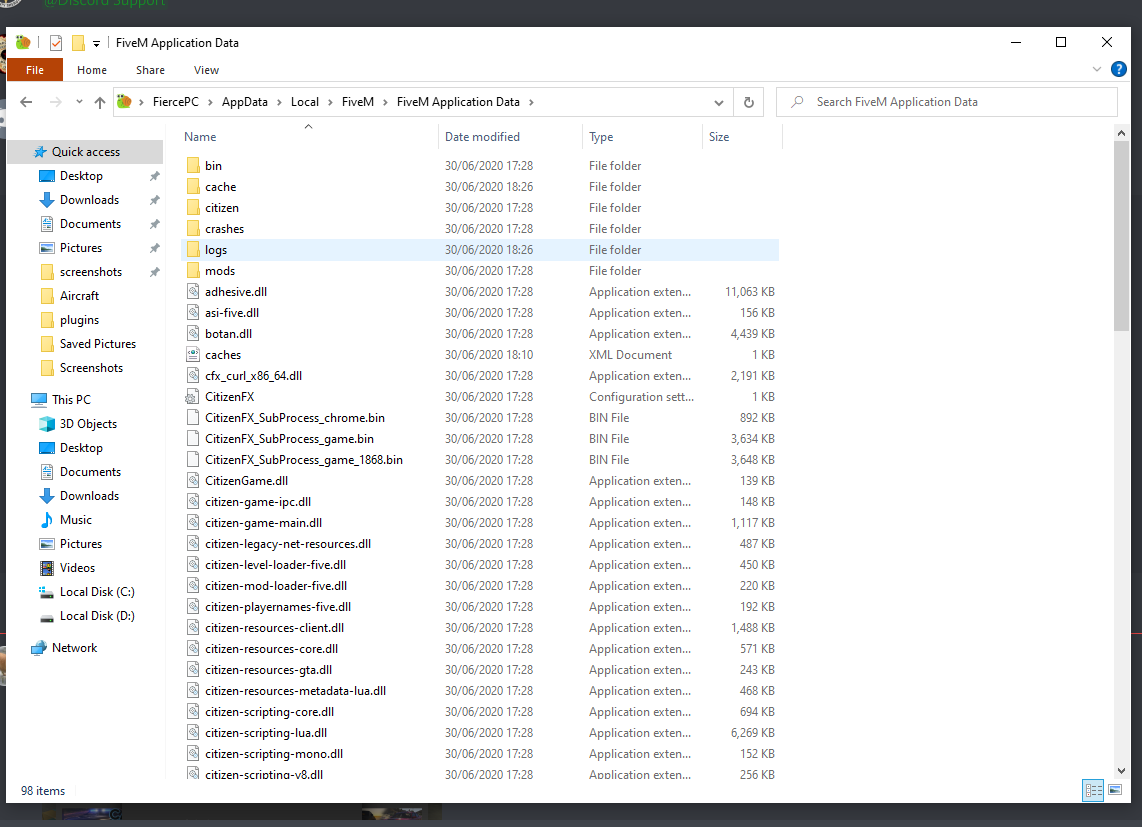Click CitizenFX_SubProcess_game_1868.bin file name
Screen dimensions: 1142x827
[304, 460]
